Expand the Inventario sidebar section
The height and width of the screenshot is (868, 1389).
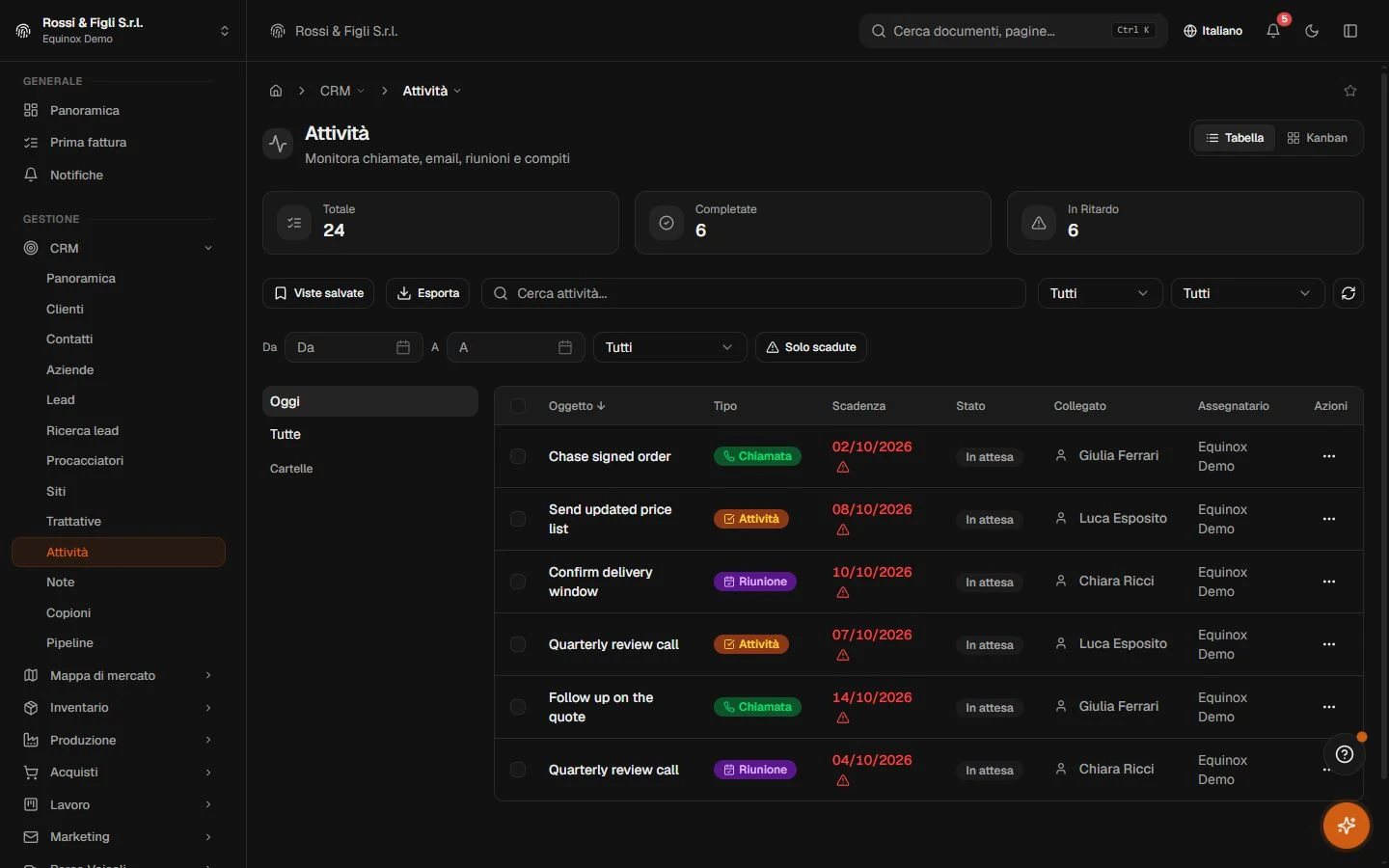pyautogui.click(x=118, y=708)
